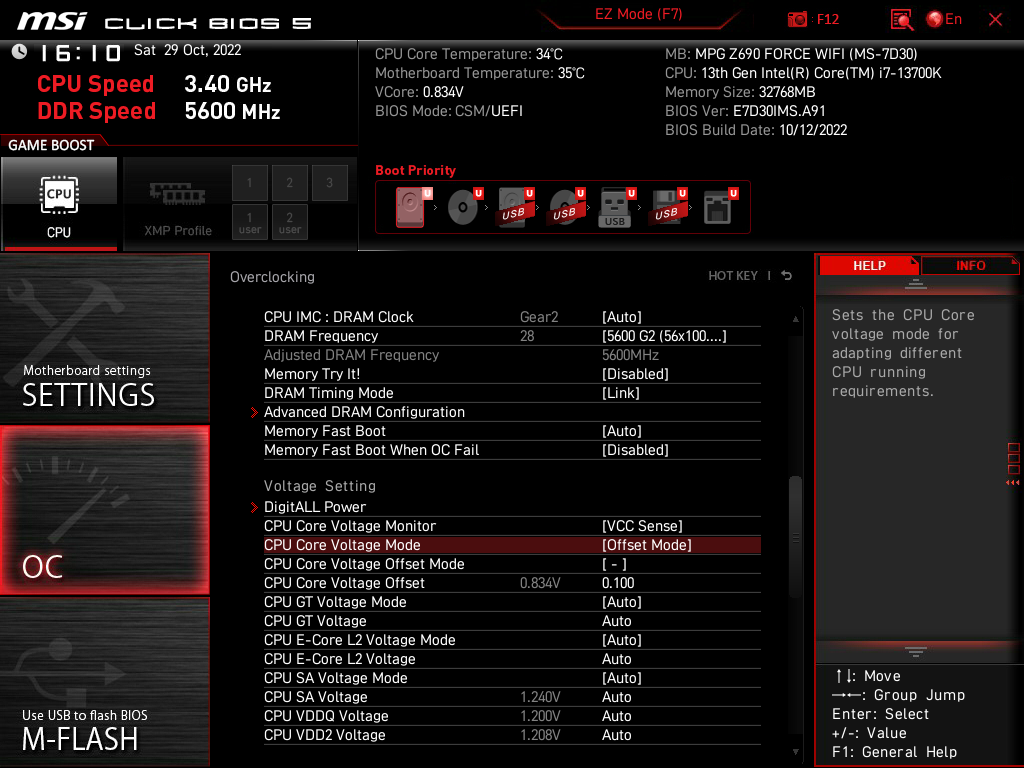Screen dimensions: 1024x768
Task: Expand the DigitALL Power submenu
Action: [x=315, y=507]
